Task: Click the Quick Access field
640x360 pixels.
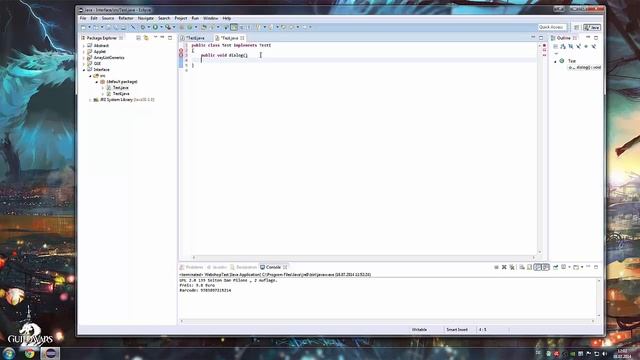Action: point(552,27)
